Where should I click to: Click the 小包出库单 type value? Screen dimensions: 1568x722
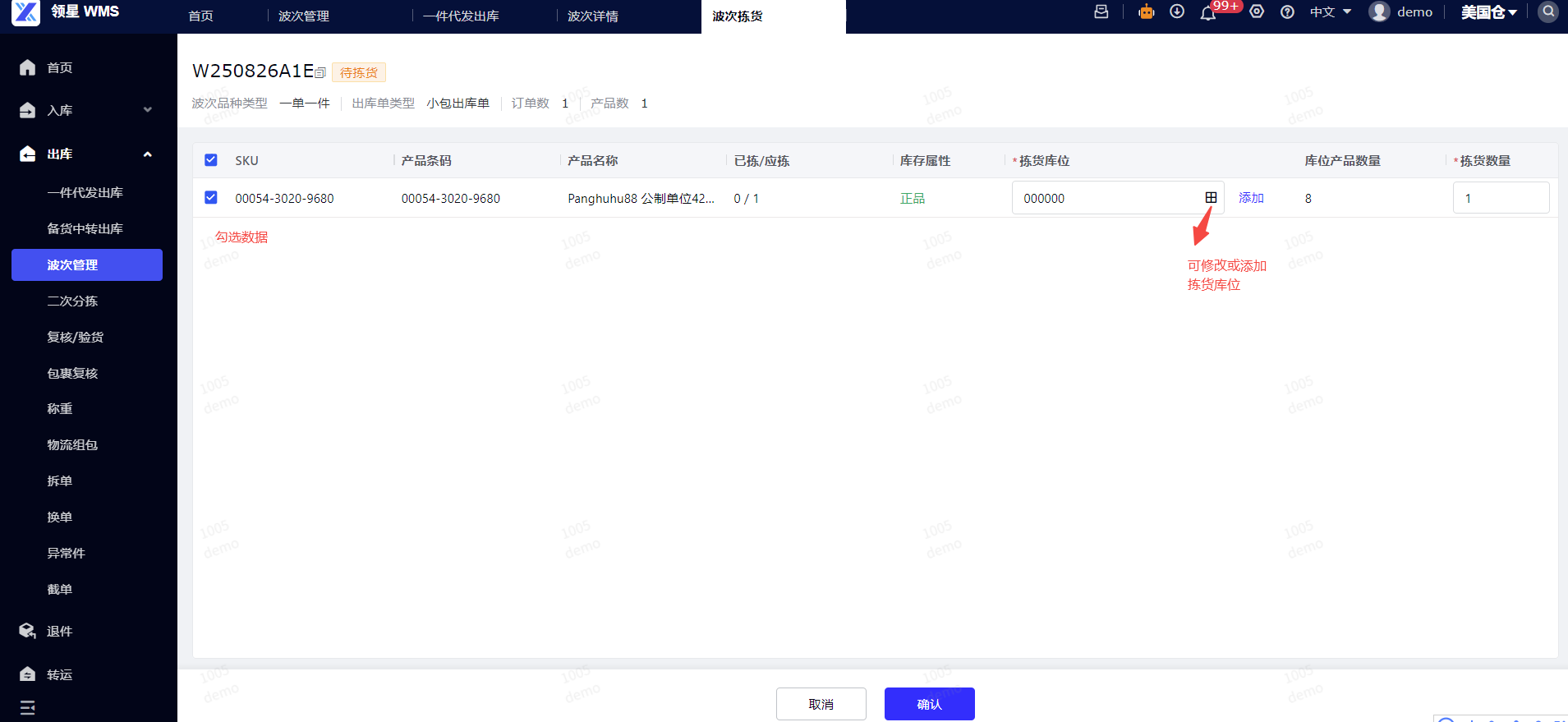point(458,103)
